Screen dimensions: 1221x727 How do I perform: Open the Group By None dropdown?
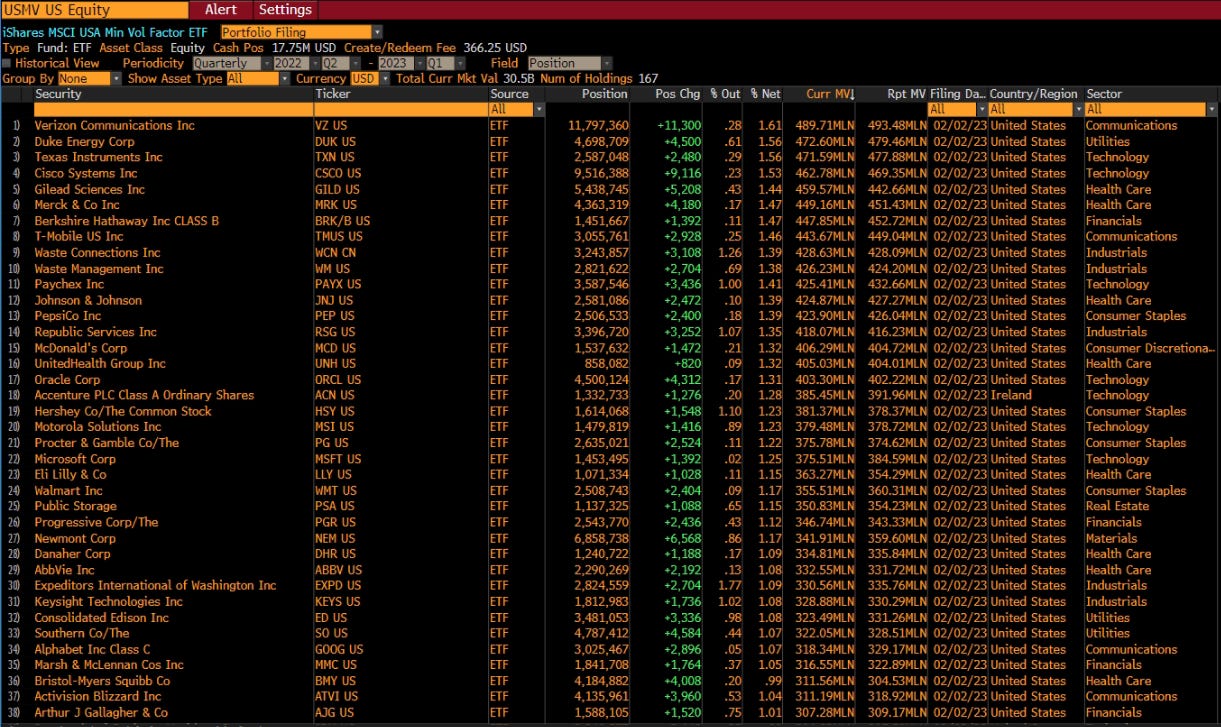pos(88,78)
